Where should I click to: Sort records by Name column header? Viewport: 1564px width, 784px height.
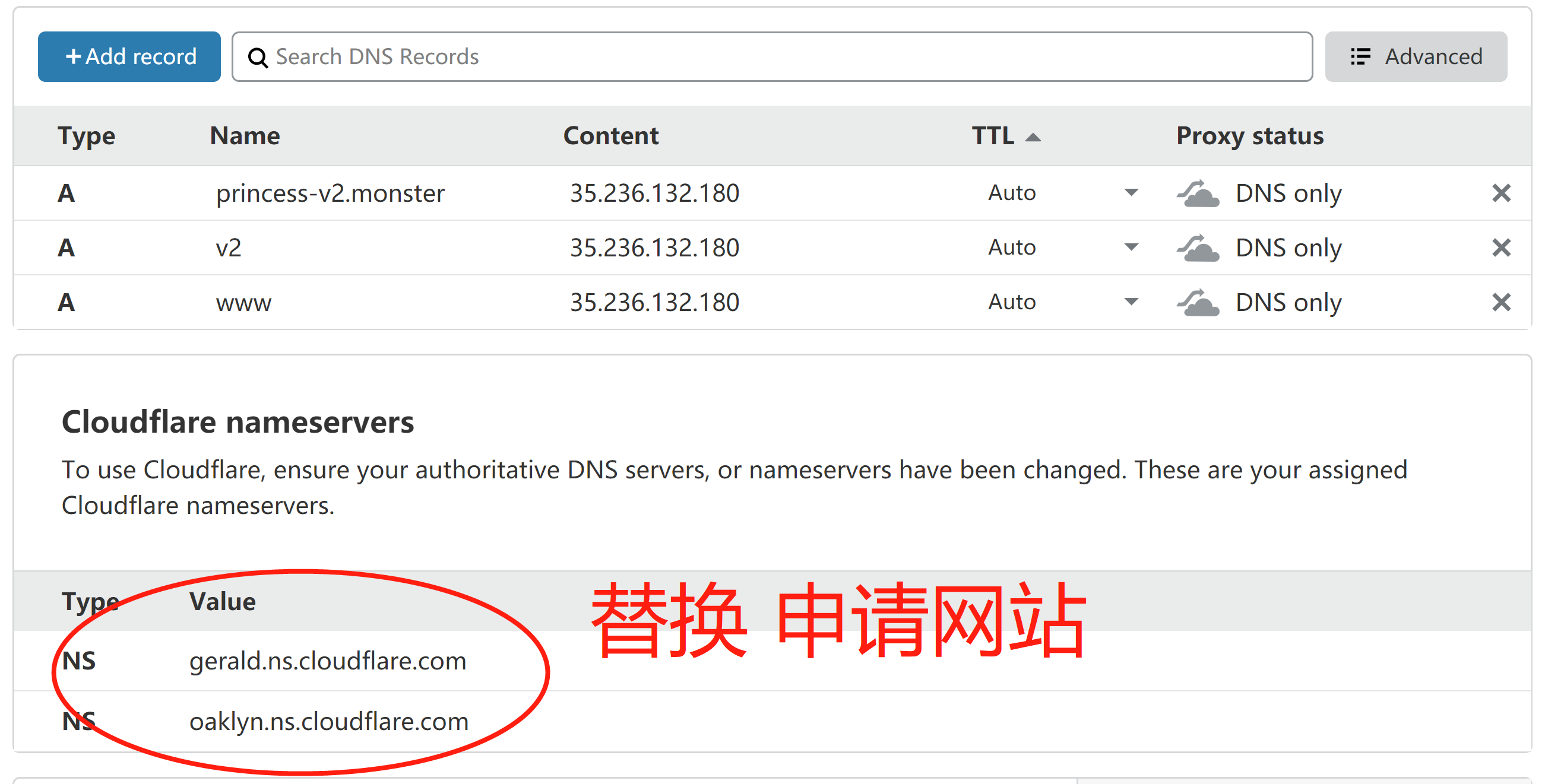245,136
